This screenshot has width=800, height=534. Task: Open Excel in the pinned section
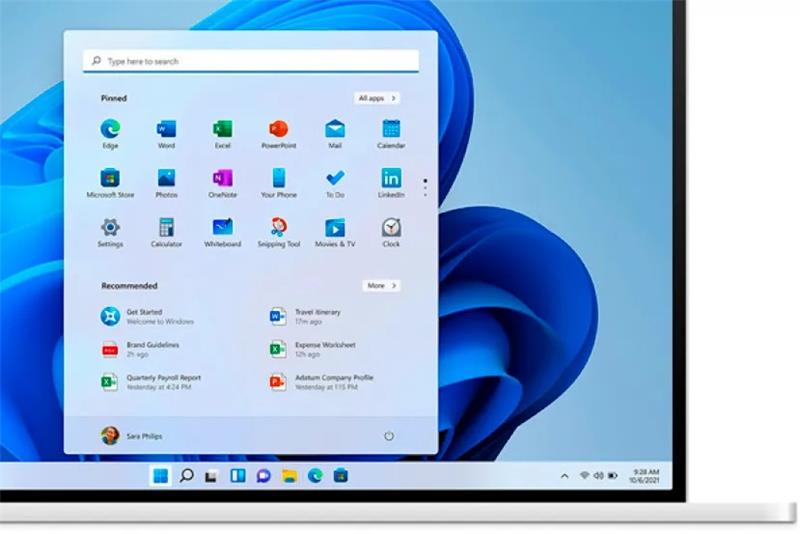coord(222,134)
